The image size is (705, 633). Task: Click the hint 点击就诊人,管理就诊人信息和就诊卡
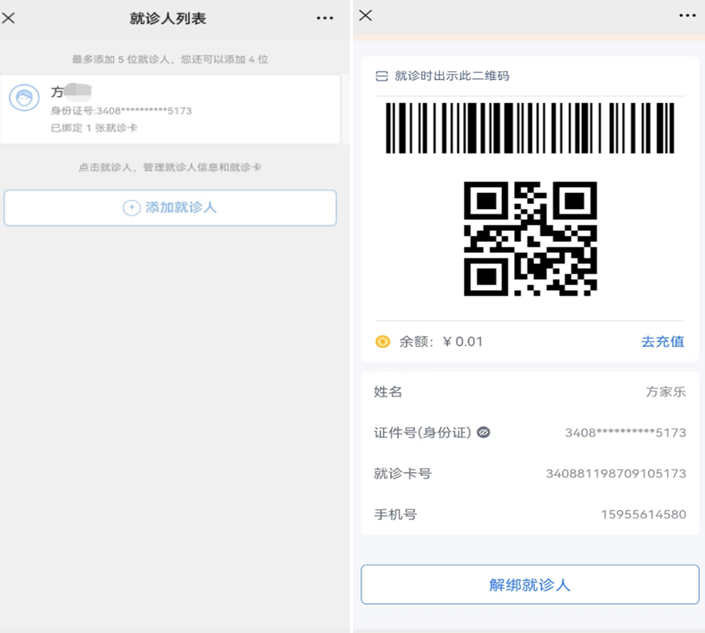click(x=170, y=167)
